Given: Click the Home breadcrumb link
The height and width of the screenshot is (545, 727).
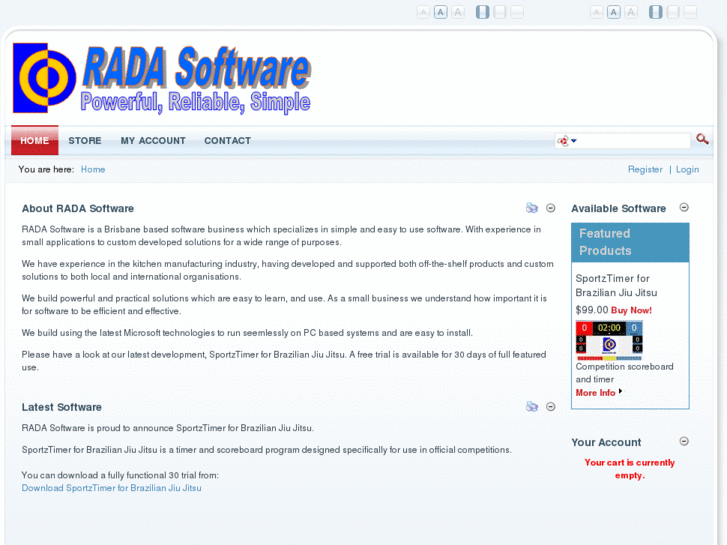Looking at the screenshot, I should point(93,169).
